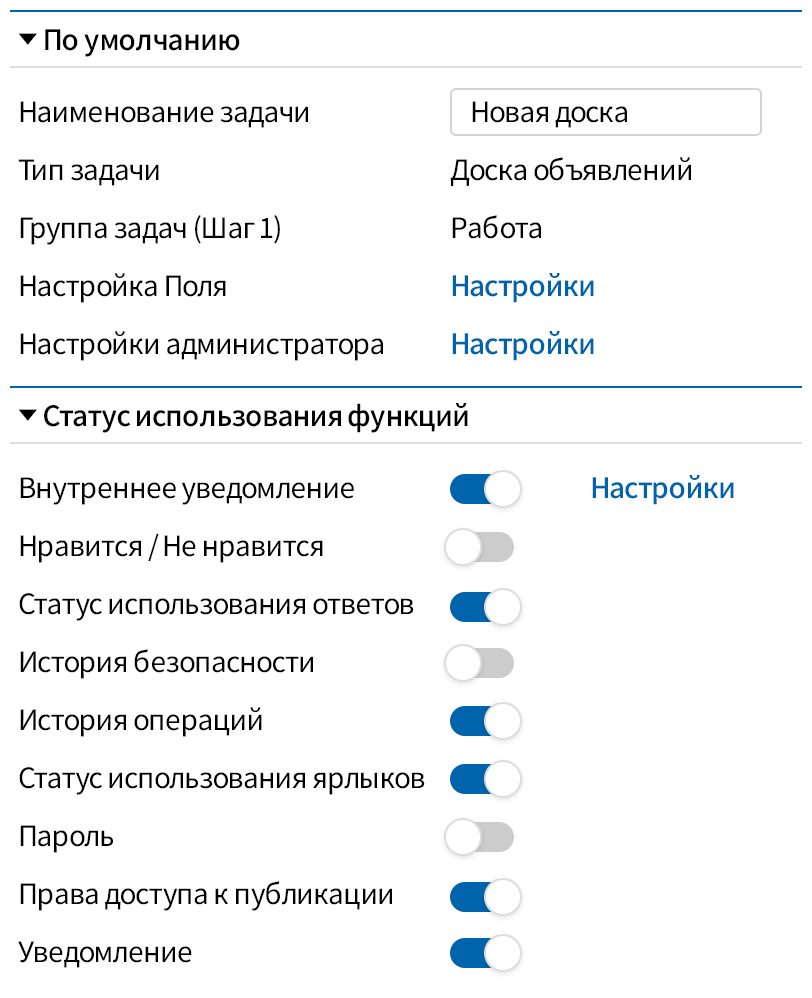Open administrator "Настройки" link
Screen dimensions: 812x998
pyautogui.click(x=522, y=345)
